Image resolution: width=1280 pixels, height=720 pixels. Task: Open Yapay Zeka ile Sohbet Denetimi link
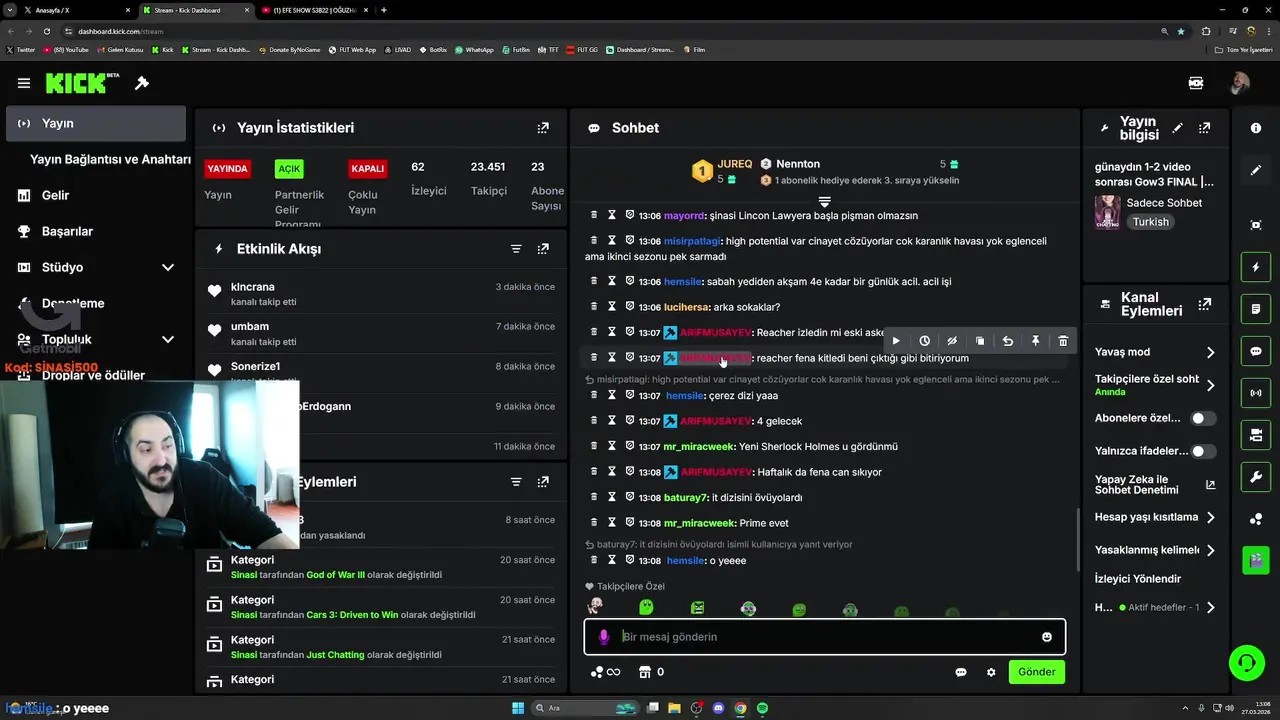pyautogui.click(x=1155, y=484)
